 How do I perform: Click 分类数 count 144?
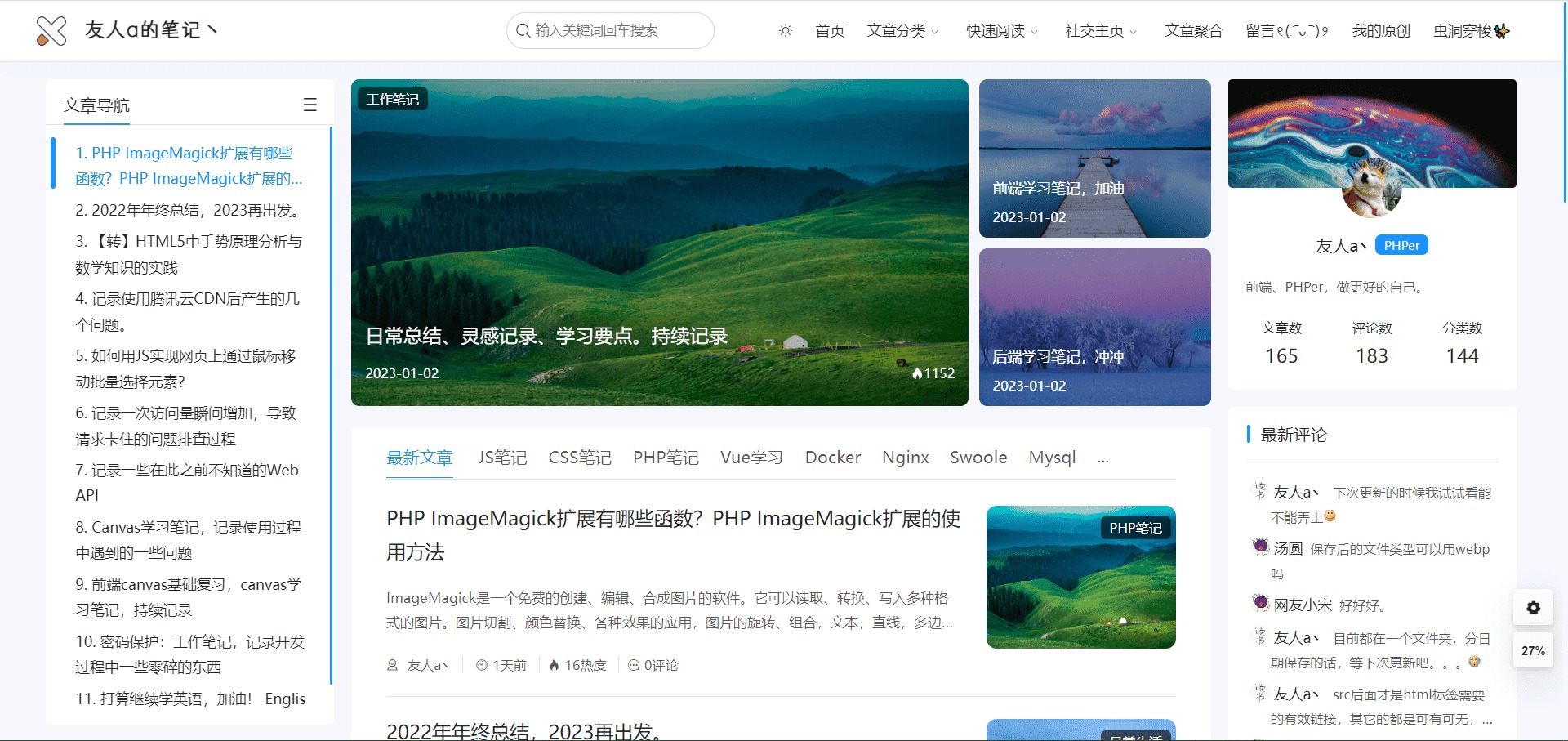point(1462,356)
